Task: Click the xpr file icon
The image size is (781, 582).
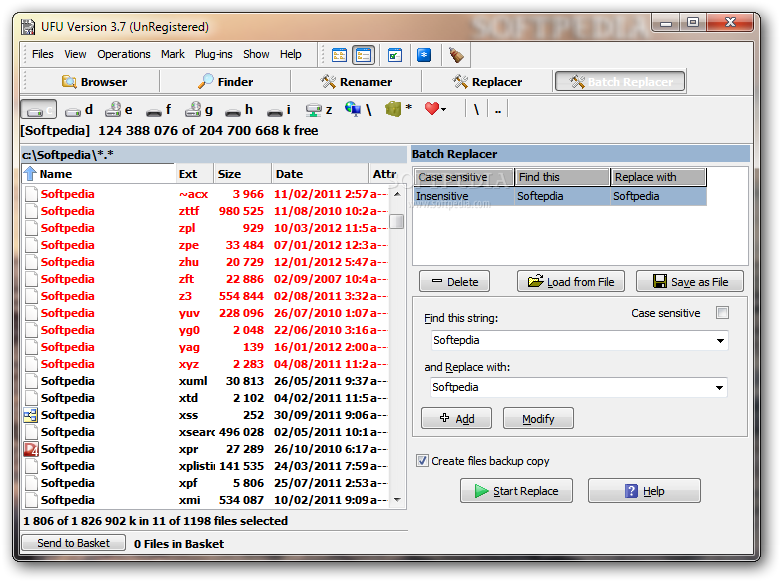Action: 31,449
